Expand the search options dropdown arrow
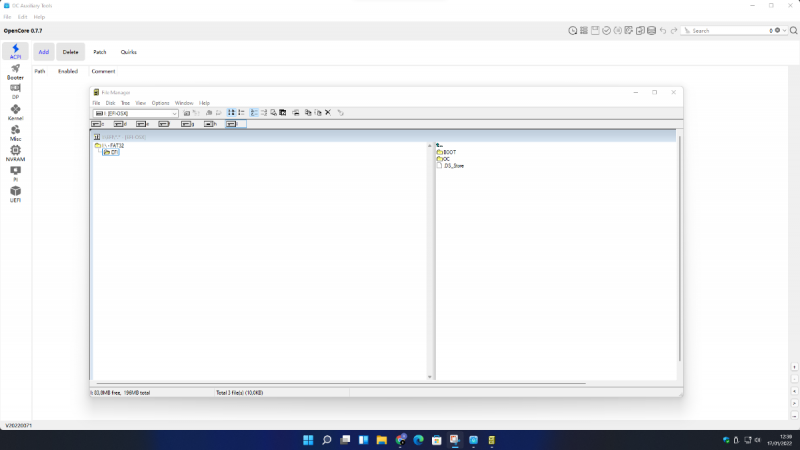The height and width of the screenshot is (450, 800). 784,31
